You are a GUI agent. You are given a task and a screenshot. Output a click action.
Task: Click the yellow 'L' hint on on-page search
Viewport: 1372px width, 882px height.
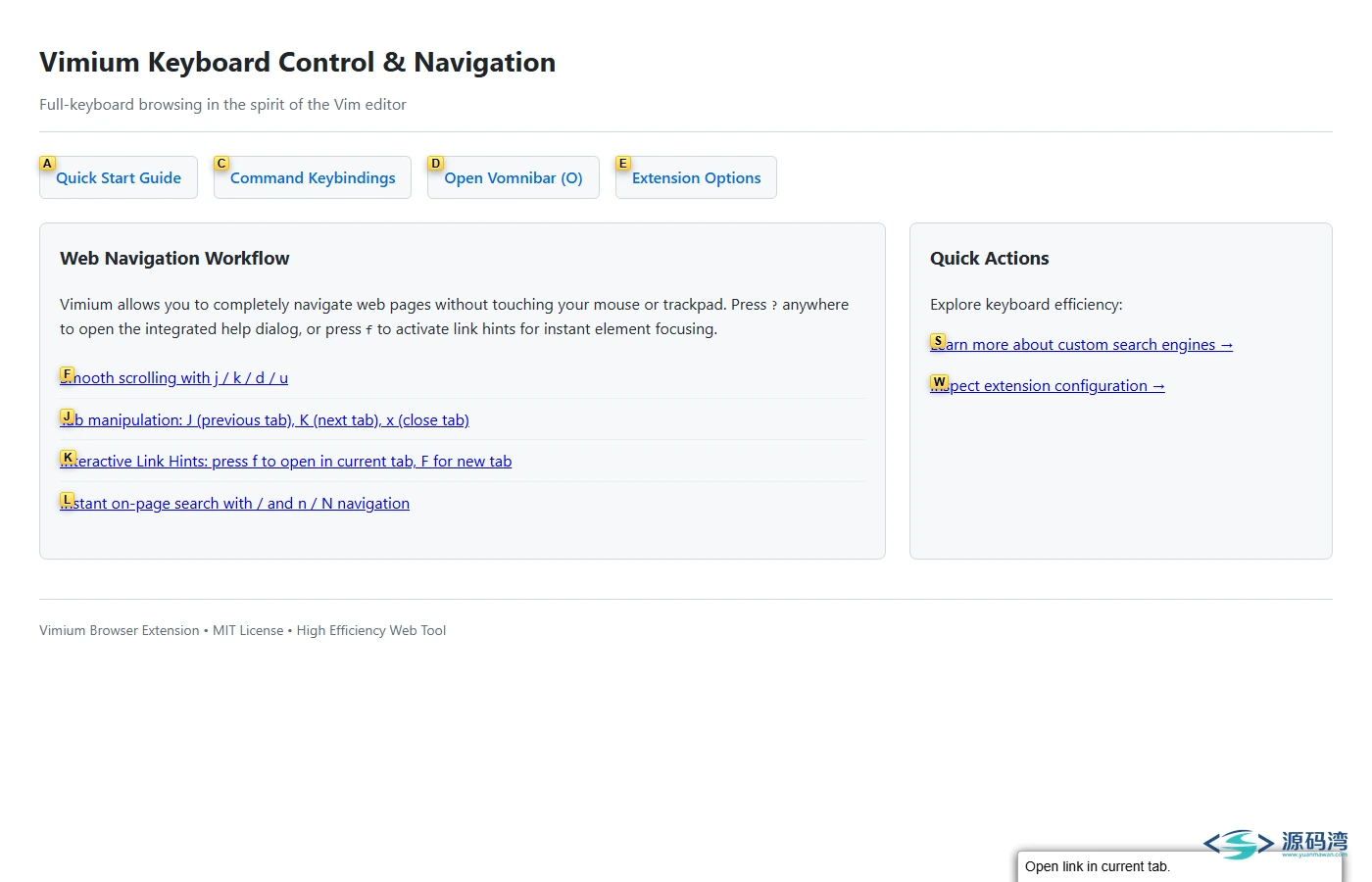68,500
